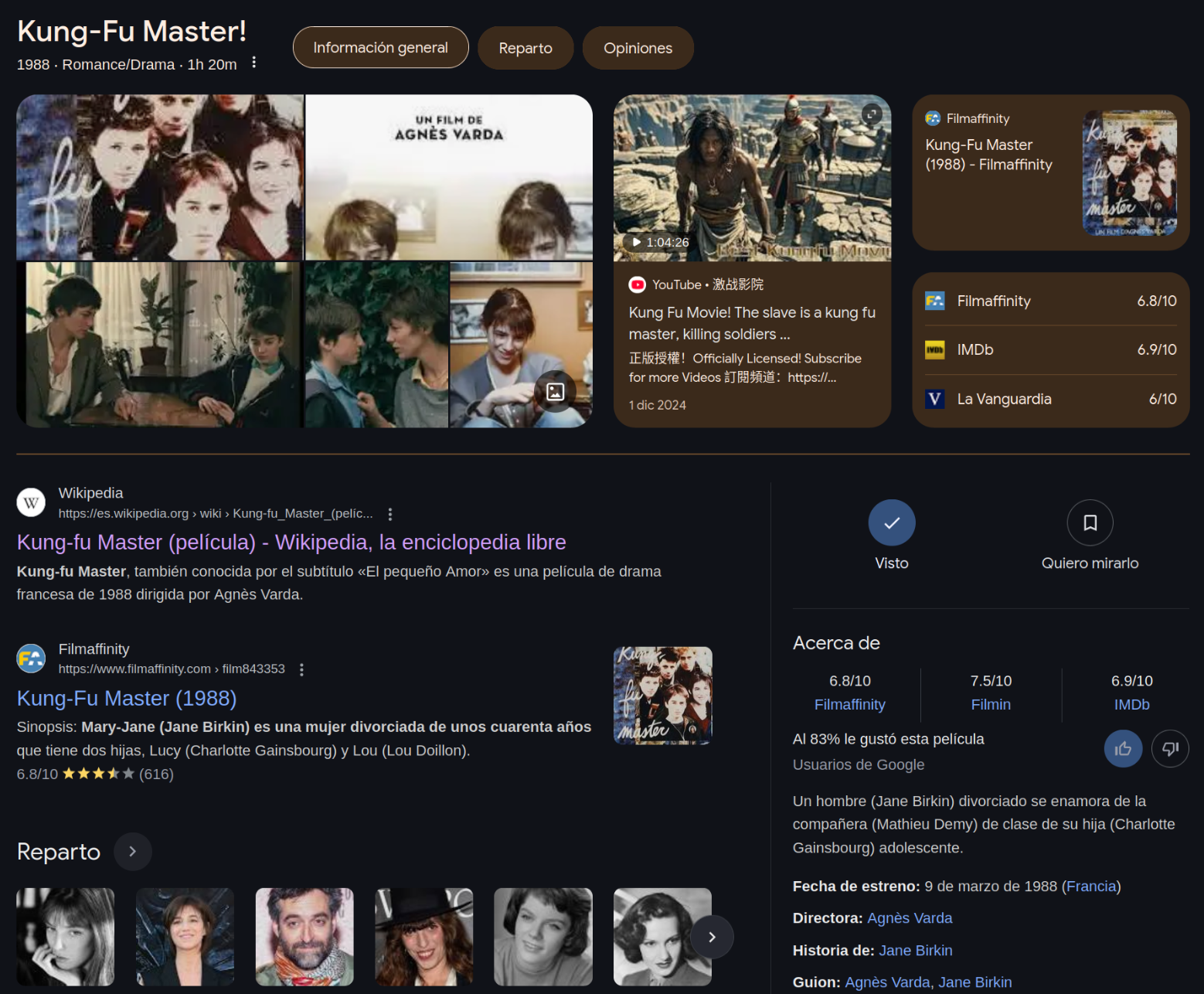Viewport: 1204px width, 994px height.
Task: Toggle the Visto watched checkmark
Action: coord(892,523)
